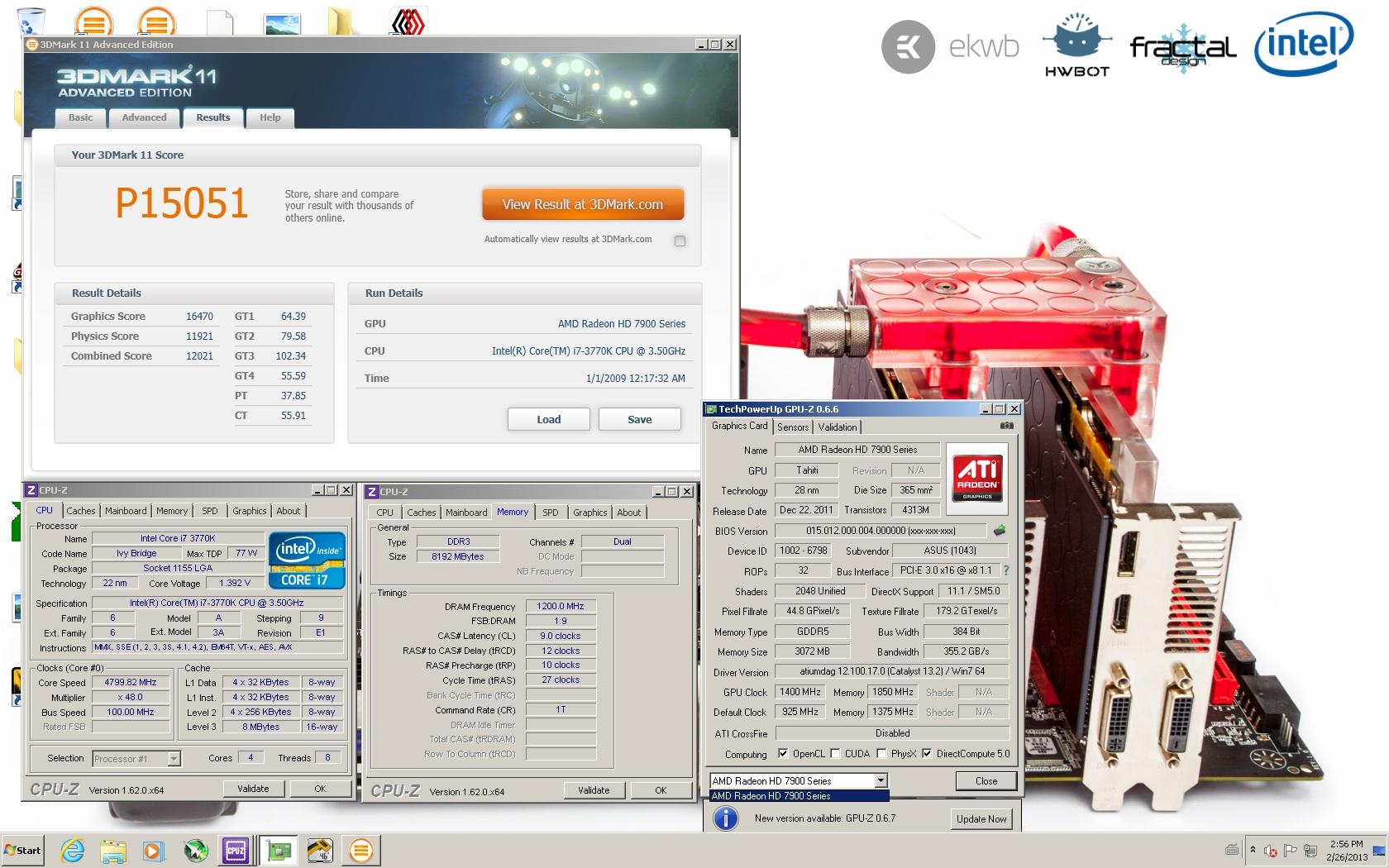Image resolution: width=1389 pixels, height=868 pixels.
Task: Open the red and black chevron logo shortcut
Action: [x=407, y=21]
